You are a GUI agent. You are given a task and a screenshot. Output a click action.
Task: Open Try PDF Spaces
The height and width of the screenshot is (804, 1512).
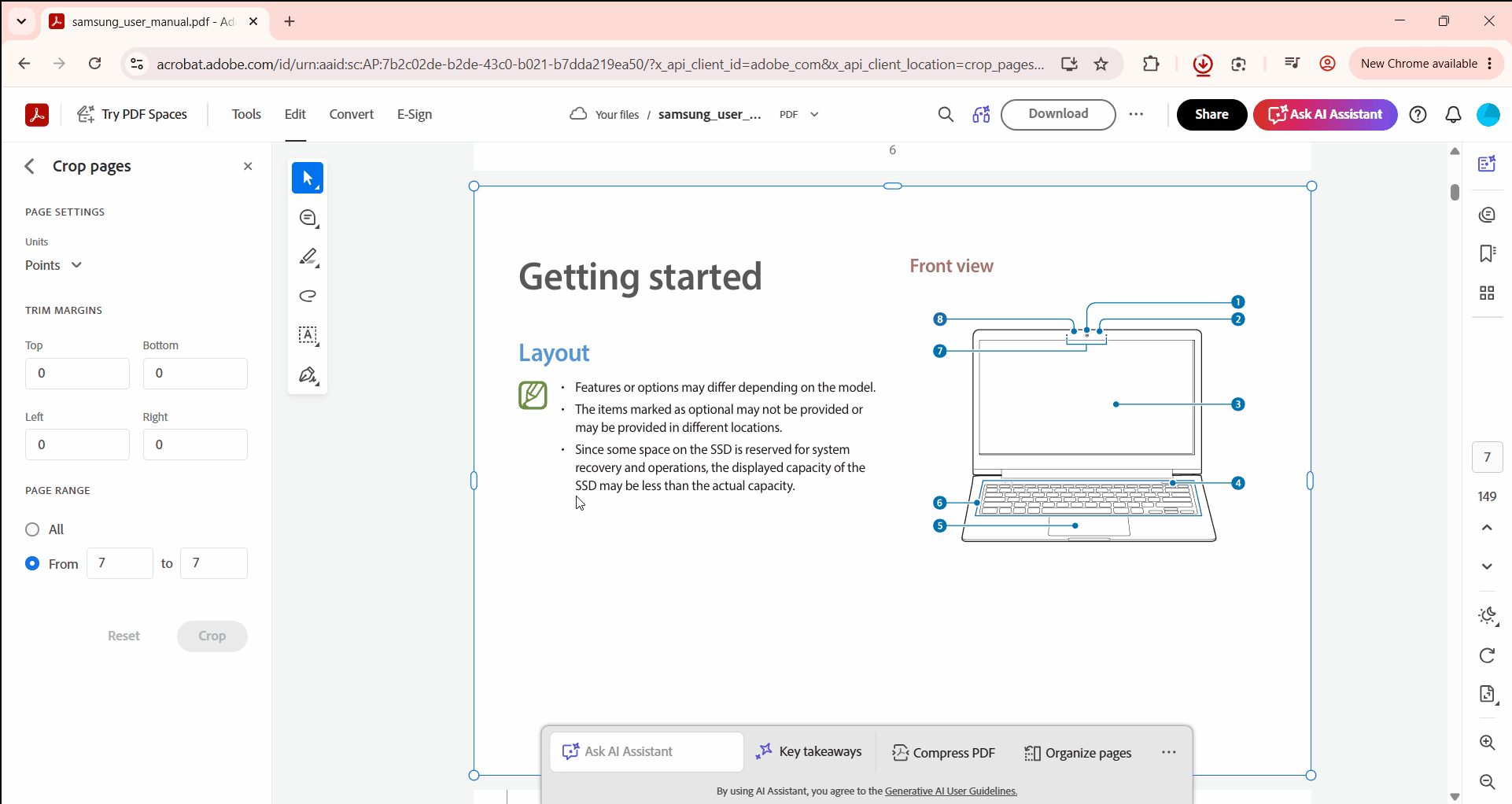pyautogui.click(x=132, y=115)
